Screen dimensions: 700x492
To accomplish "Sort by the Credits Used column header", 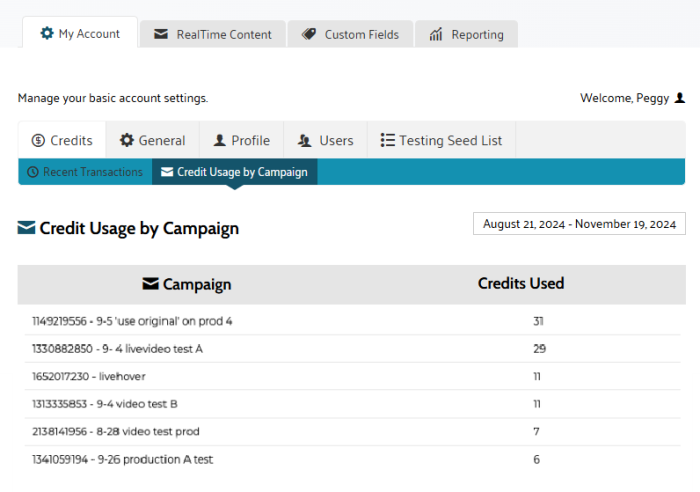I will tap(521, 284).
